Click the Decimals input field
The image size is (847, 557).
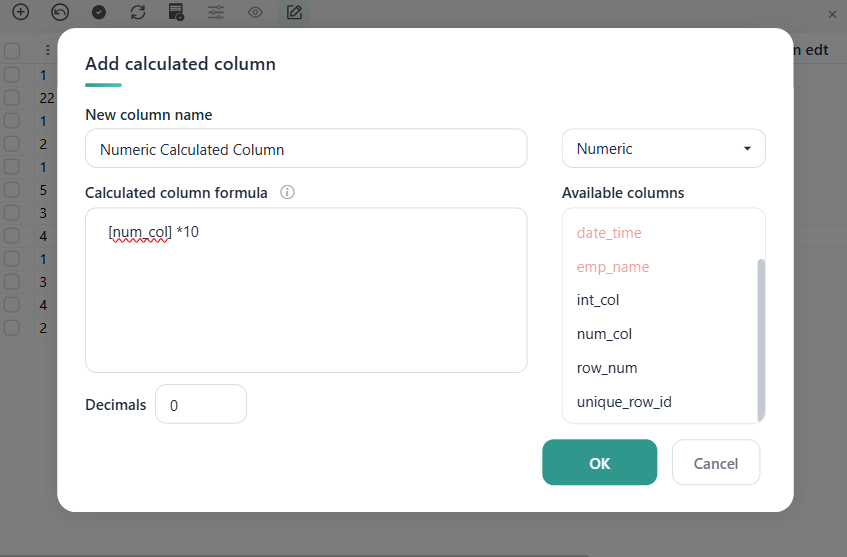click(201, 404)
